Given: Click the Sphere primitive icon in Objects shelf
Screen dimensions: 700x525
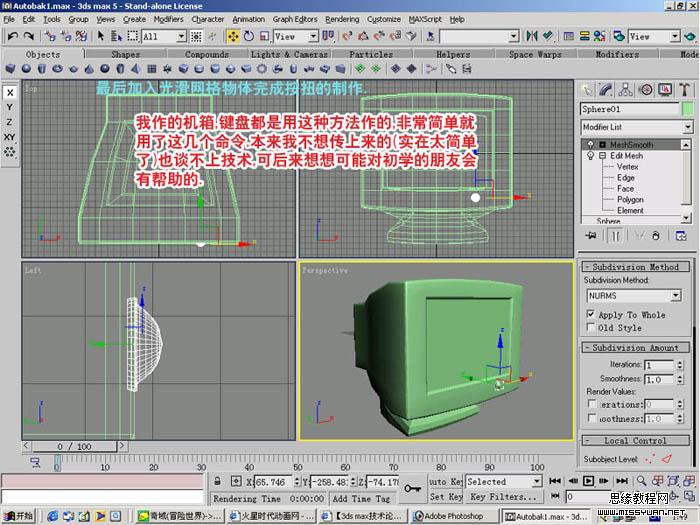Looking at the screenshot, I should [26, 69].
